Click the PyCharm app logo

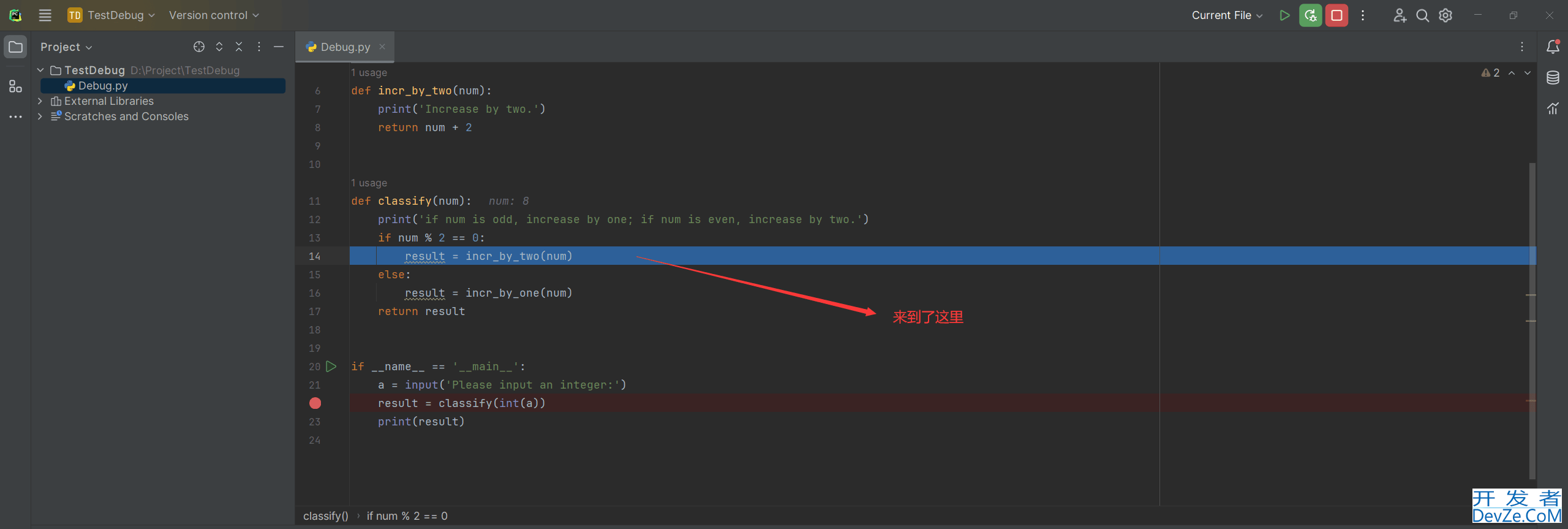(15, 15)
